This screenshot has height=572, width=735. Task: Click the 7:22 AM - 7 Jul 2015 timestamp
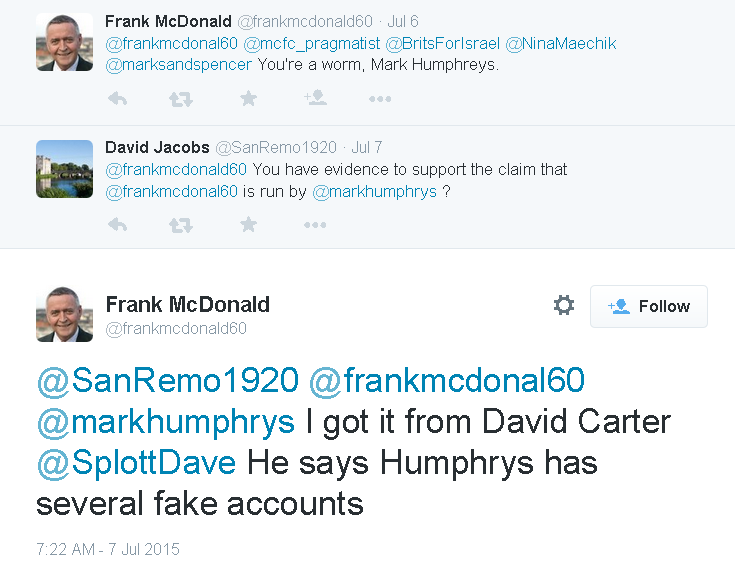[108, 549]
